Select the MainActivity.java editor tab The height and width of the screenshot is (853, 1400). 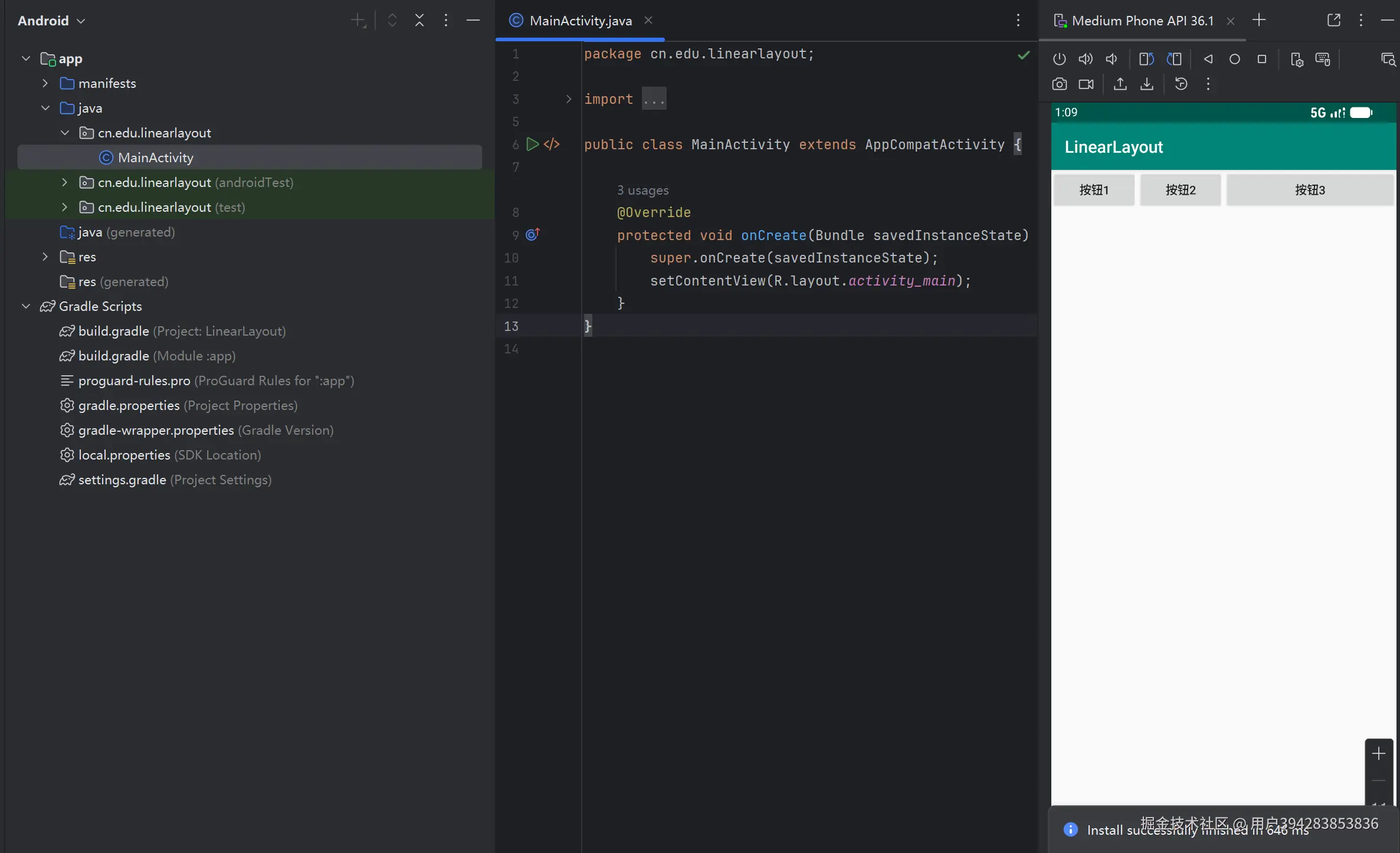[x=580, y=21]
